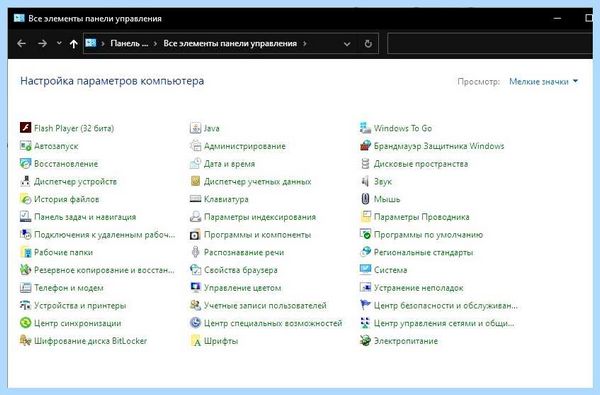
Task: Open Региональные стандарты link
Action: 423,253
